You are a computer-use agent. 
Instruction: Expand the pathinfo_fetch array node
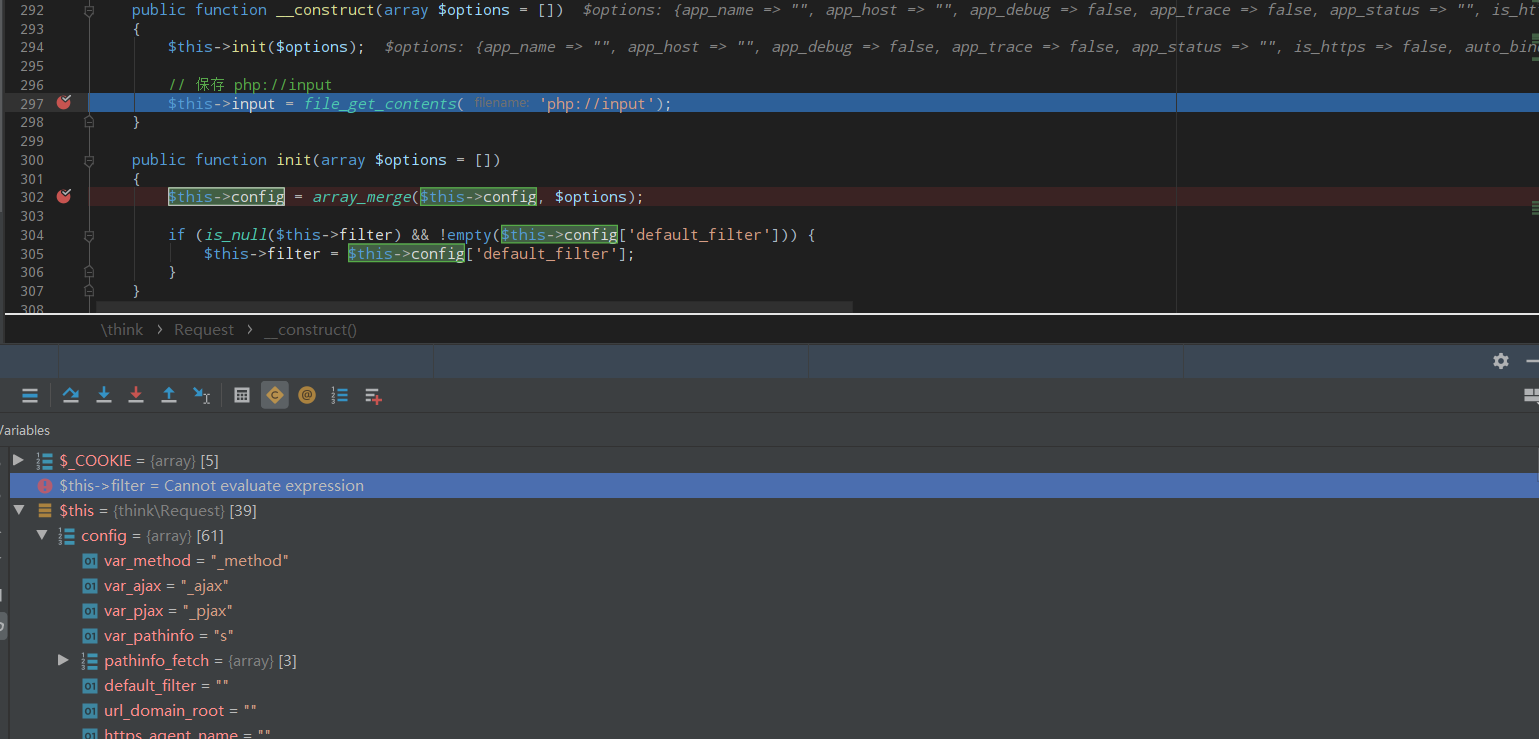(63, 660)
